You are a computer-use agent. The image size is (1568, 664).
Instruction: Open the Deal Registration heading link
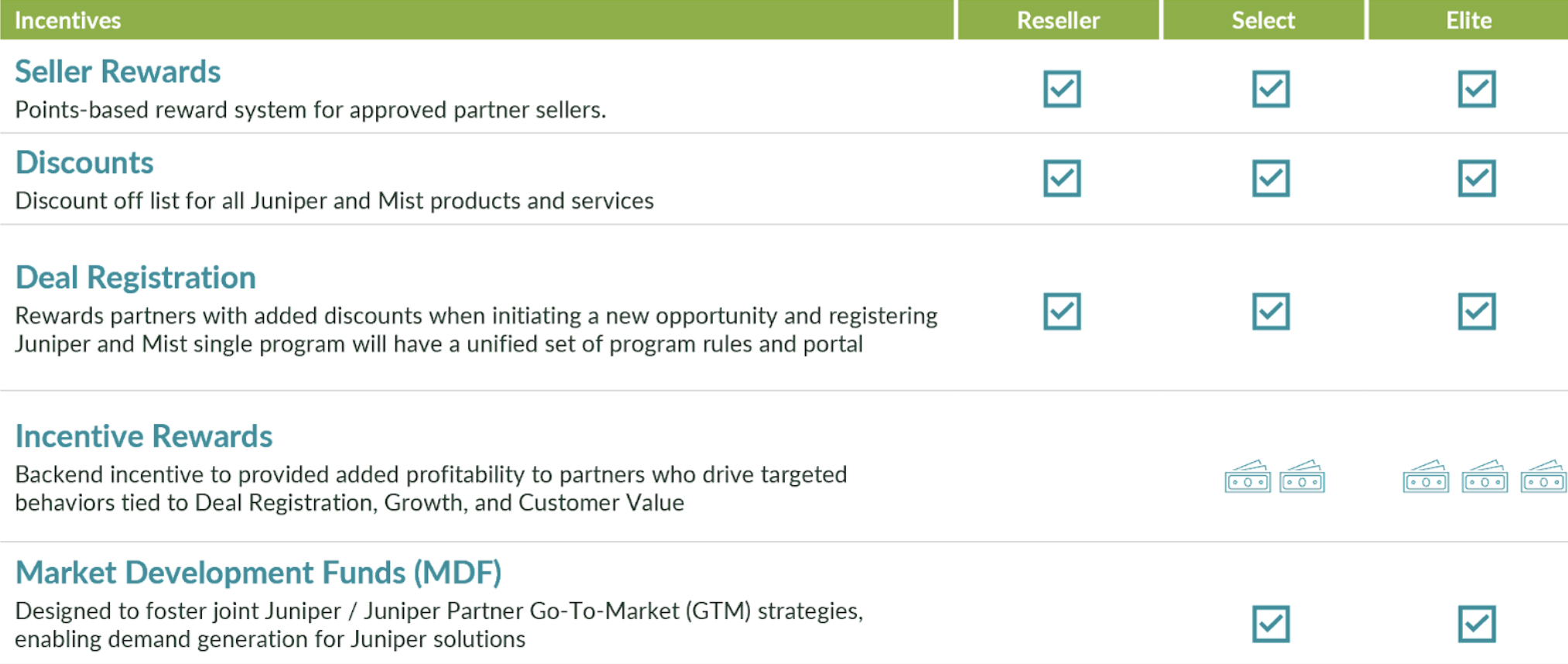tap(135, 278)
